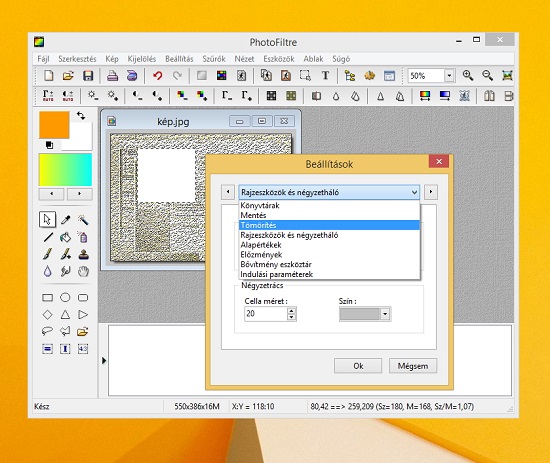Screen dimensions: 550x463
Task: Confirm settings with the Ok button
Action: tap(358, 366)
